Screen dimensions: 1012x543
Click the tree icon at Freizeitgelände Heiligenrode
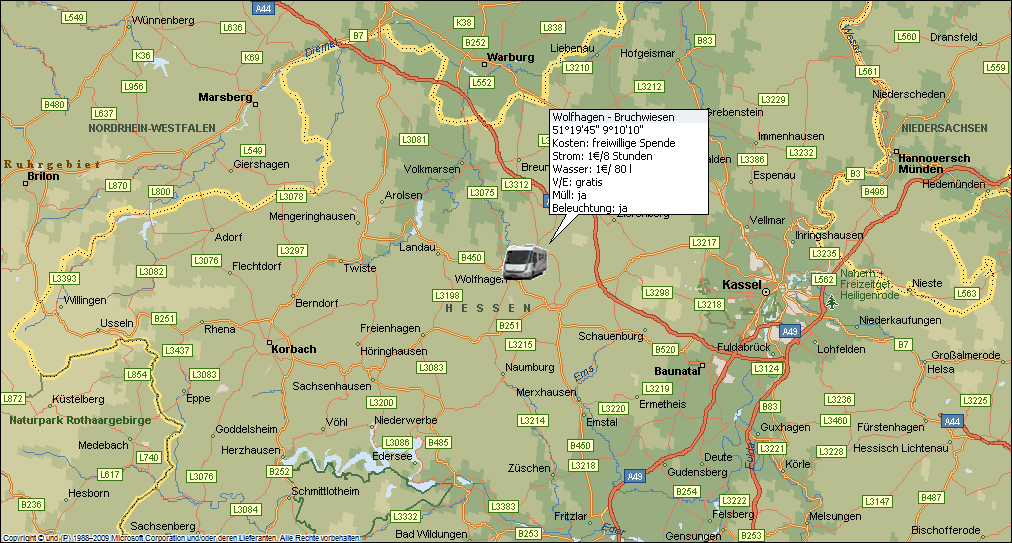(x=832, y=302)
